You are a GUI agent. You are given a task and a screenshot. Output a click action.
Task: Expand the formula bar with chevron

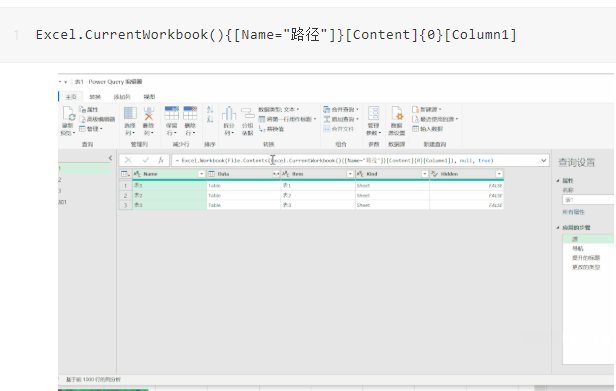(544, 160)
